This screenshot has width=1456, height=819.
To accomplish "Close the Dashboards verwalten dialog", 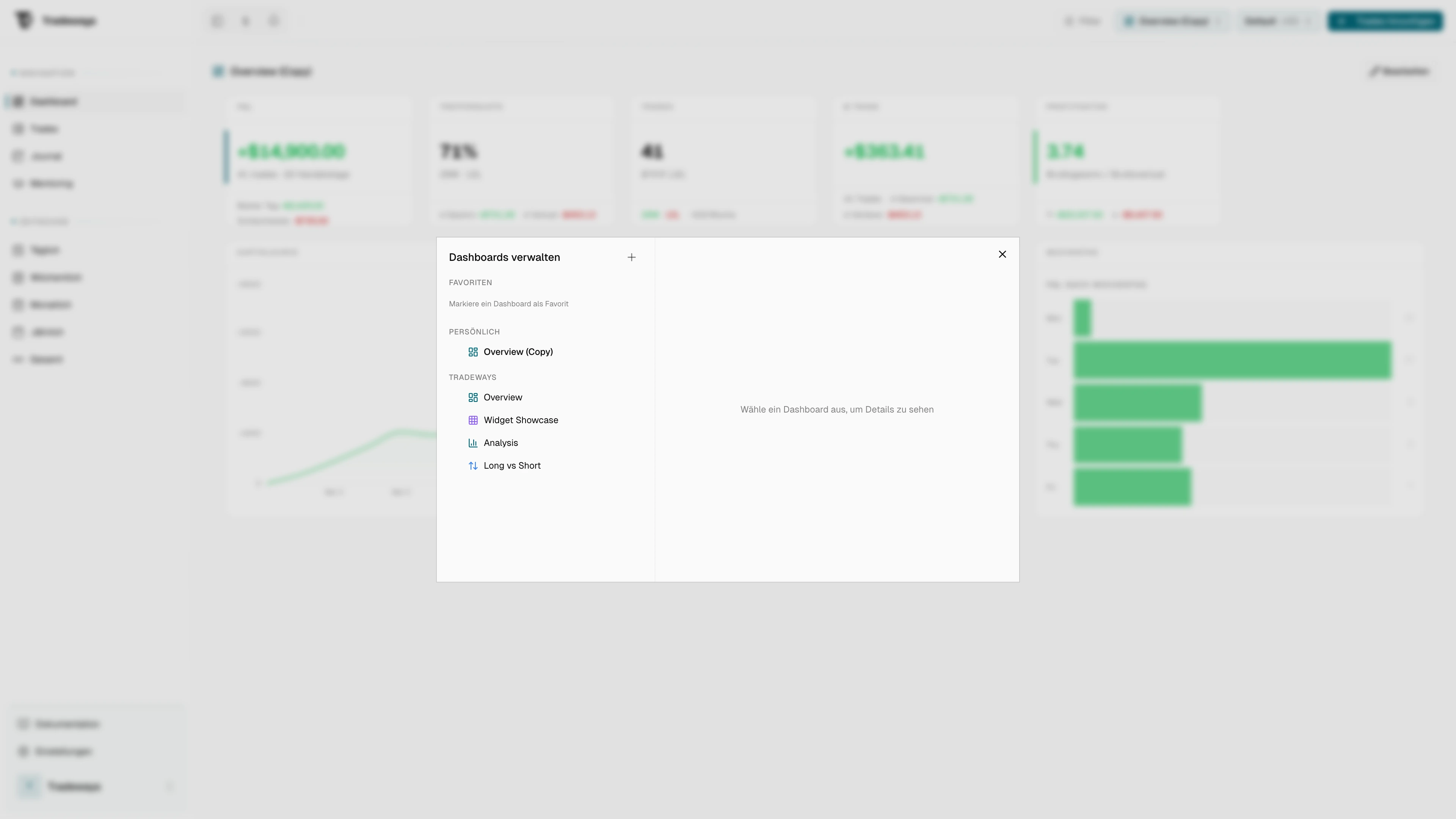I will point(1002,254).
